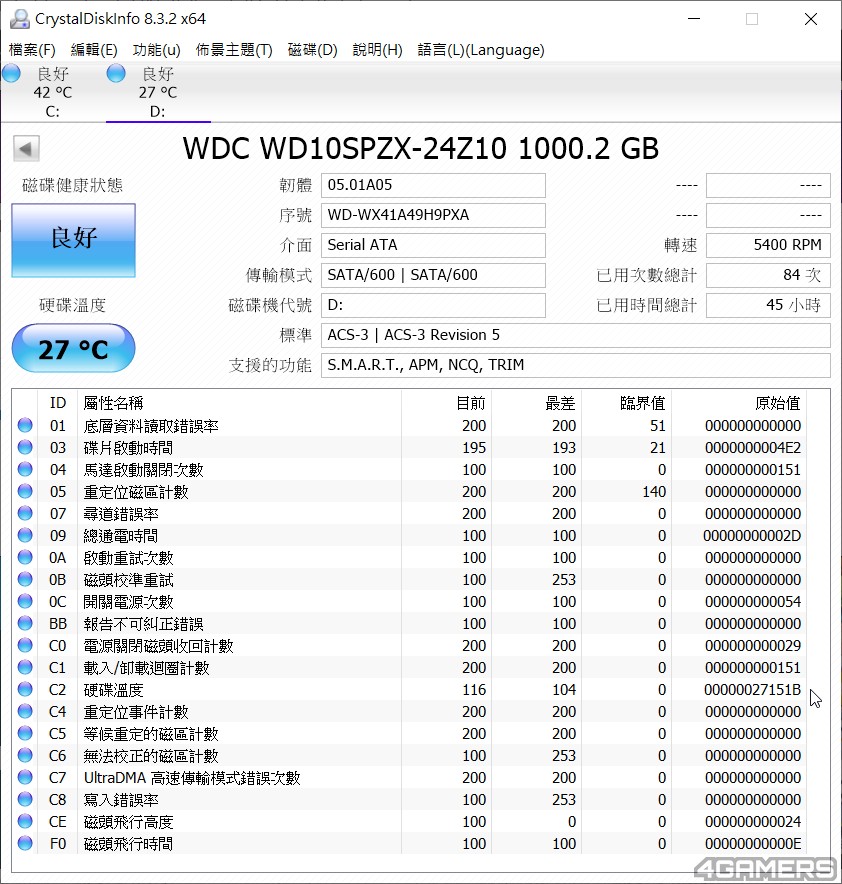
Task: Click status orb for attribute C8
Action: (25, 799)
